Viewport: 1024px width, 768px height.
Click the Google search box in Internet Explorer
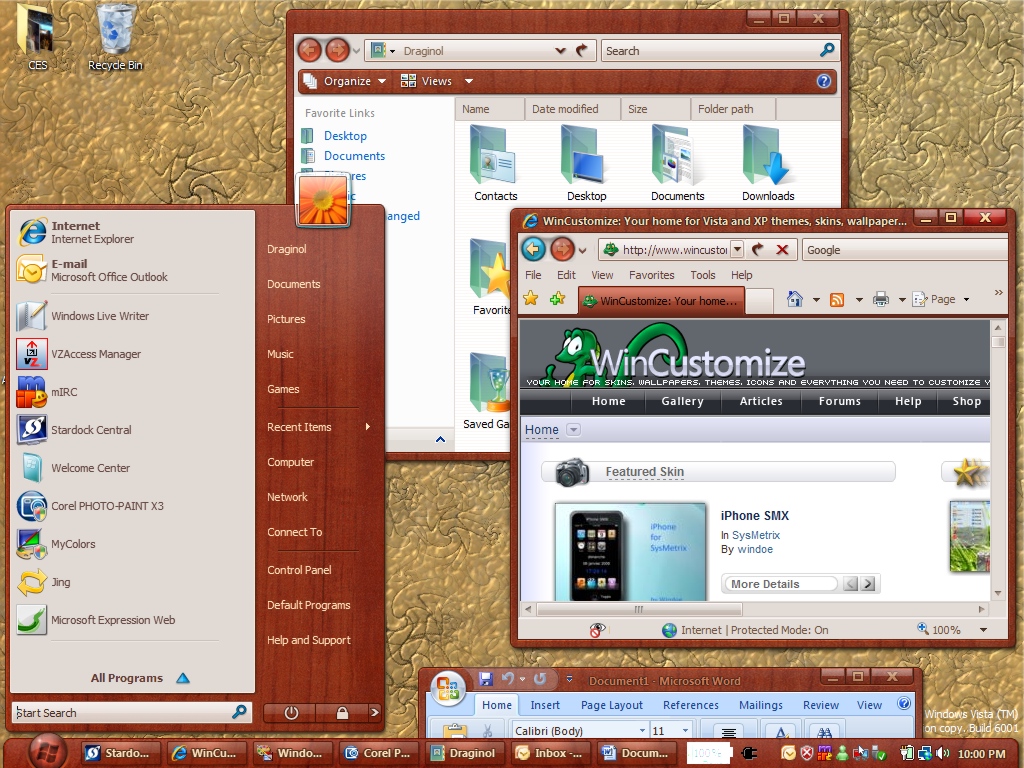904,249
